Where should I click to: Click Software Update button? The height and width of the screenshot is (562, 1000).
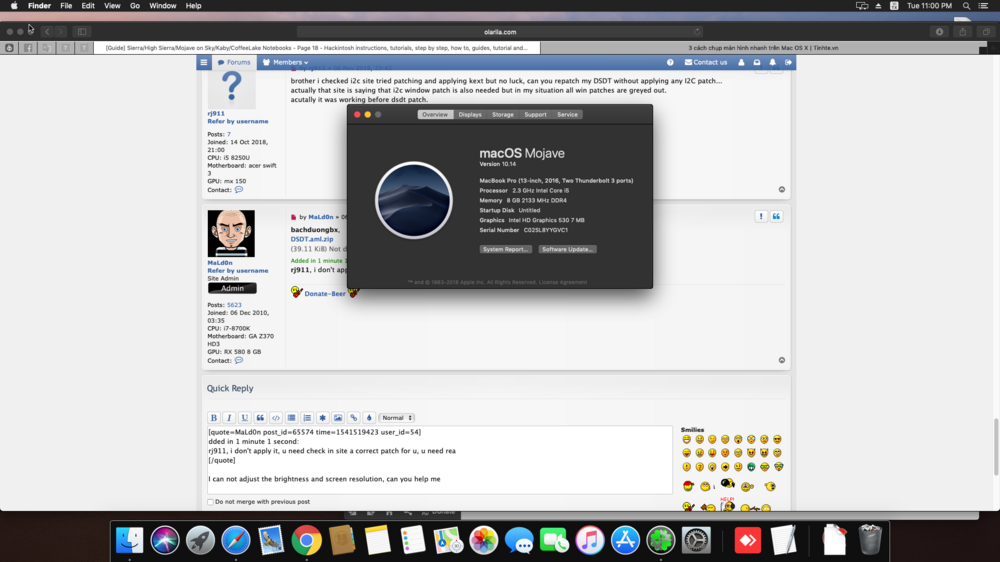[x=567, y=249]
